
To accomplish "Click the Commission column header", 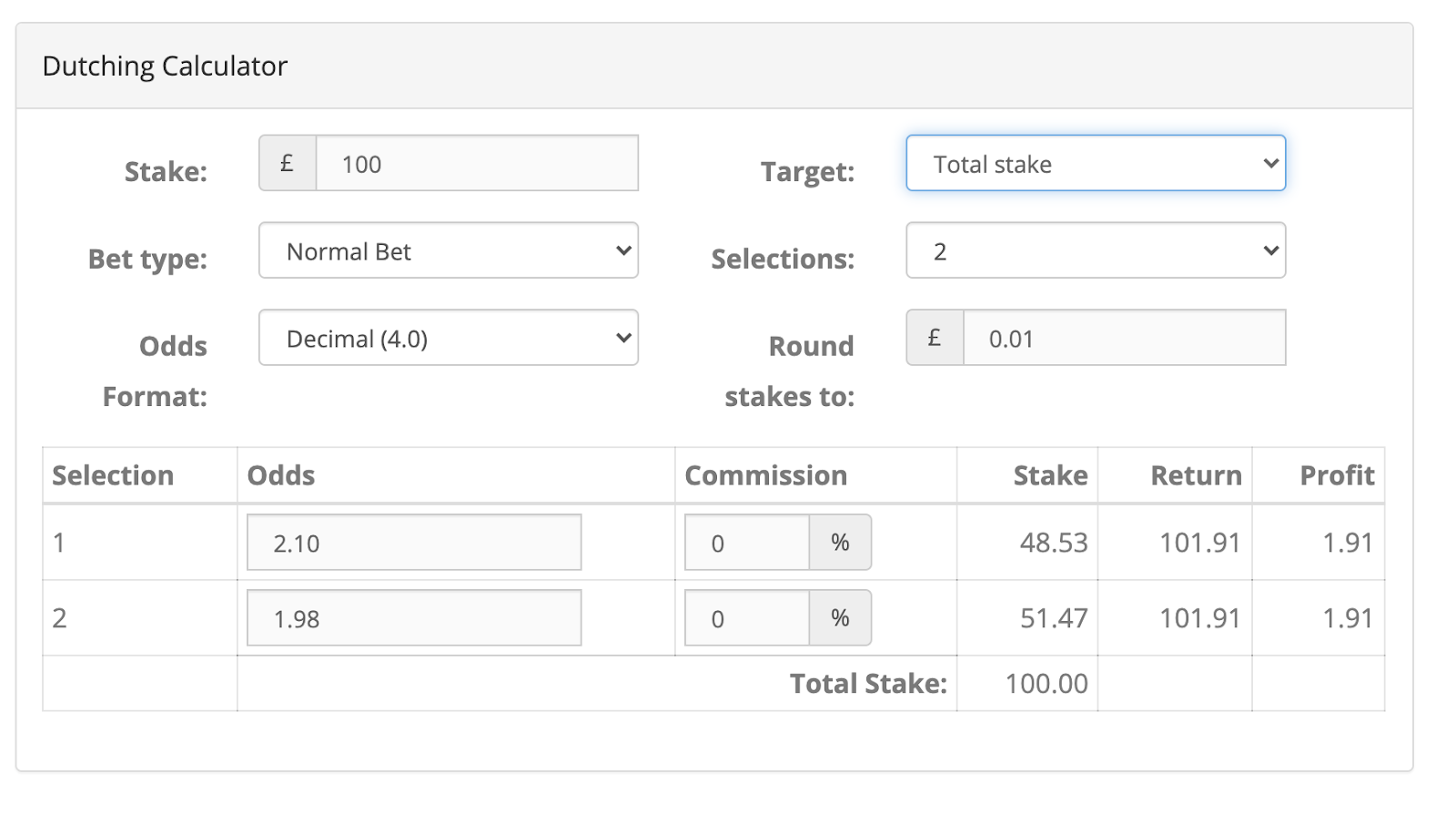I will coord(765,475).
